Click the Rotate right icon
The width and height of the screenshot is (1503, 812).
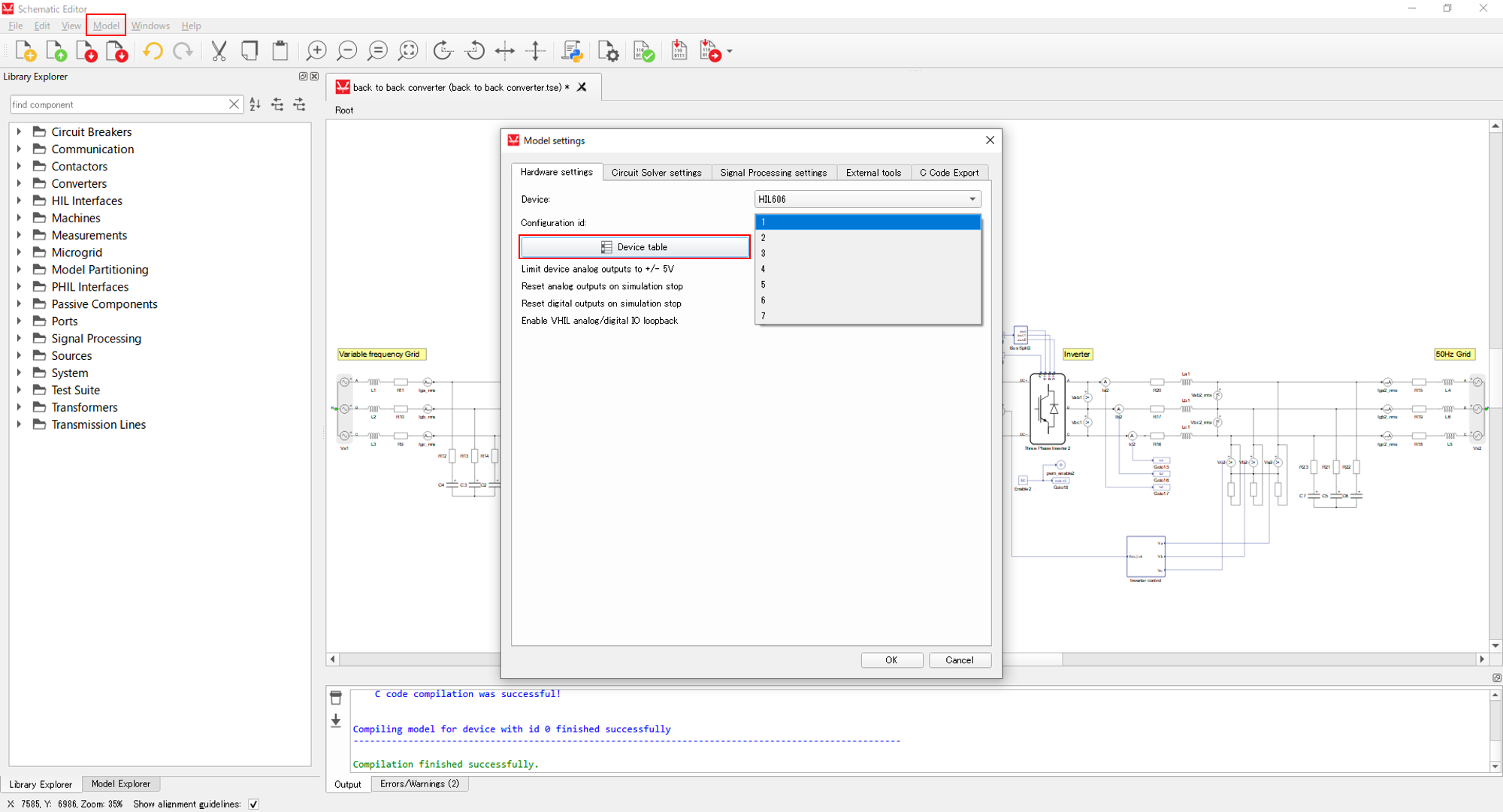(x=443, y=51)
